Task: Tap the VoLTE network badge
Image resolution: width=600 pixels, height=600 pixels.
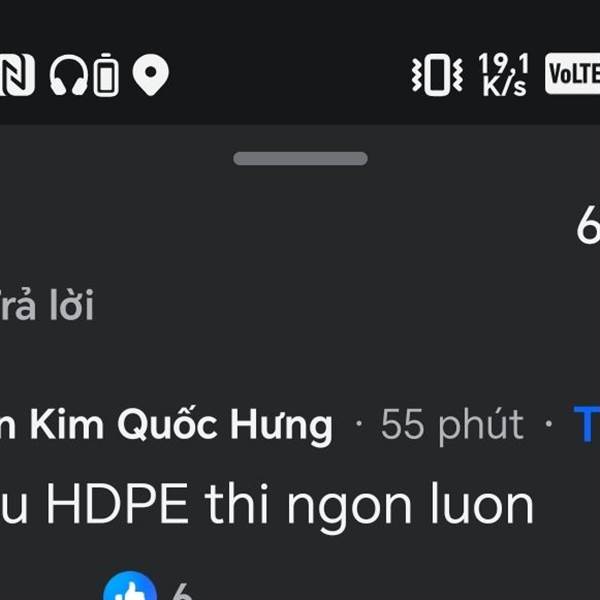Action: pos(572,73)
